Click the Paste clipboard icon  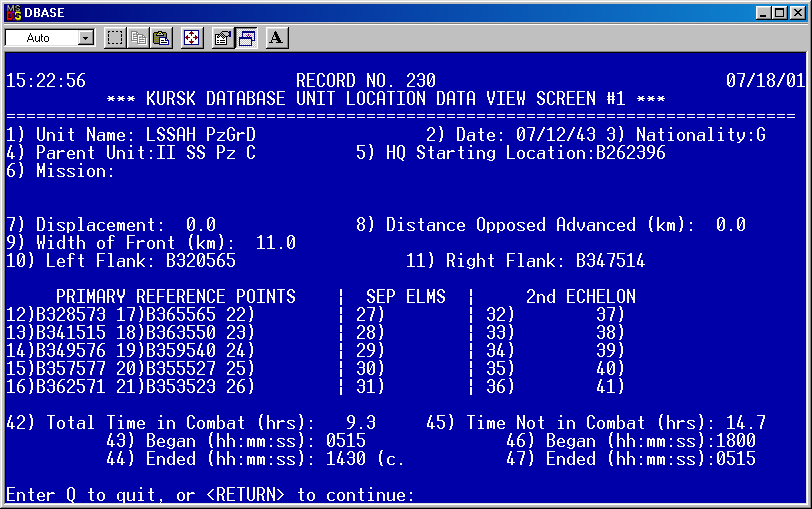[x=160, y=38]
